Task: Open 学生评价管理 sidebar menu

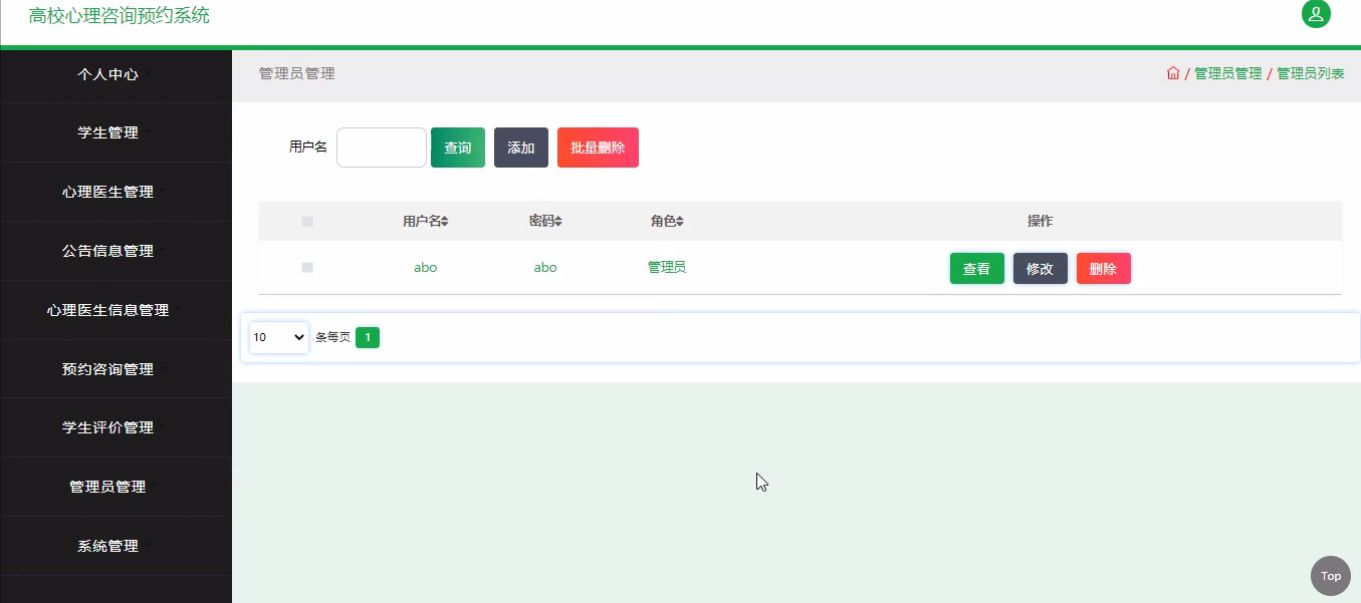Action: (x=115, y=427)
